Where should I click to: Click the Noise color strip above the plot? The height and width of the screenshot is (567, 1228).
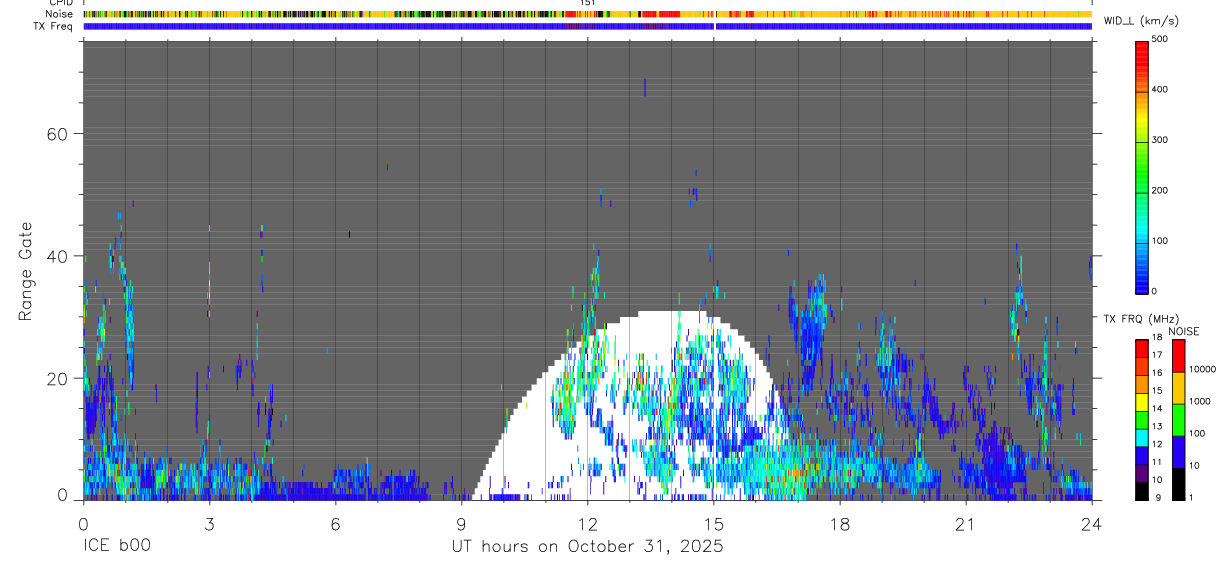pos(587,14)
